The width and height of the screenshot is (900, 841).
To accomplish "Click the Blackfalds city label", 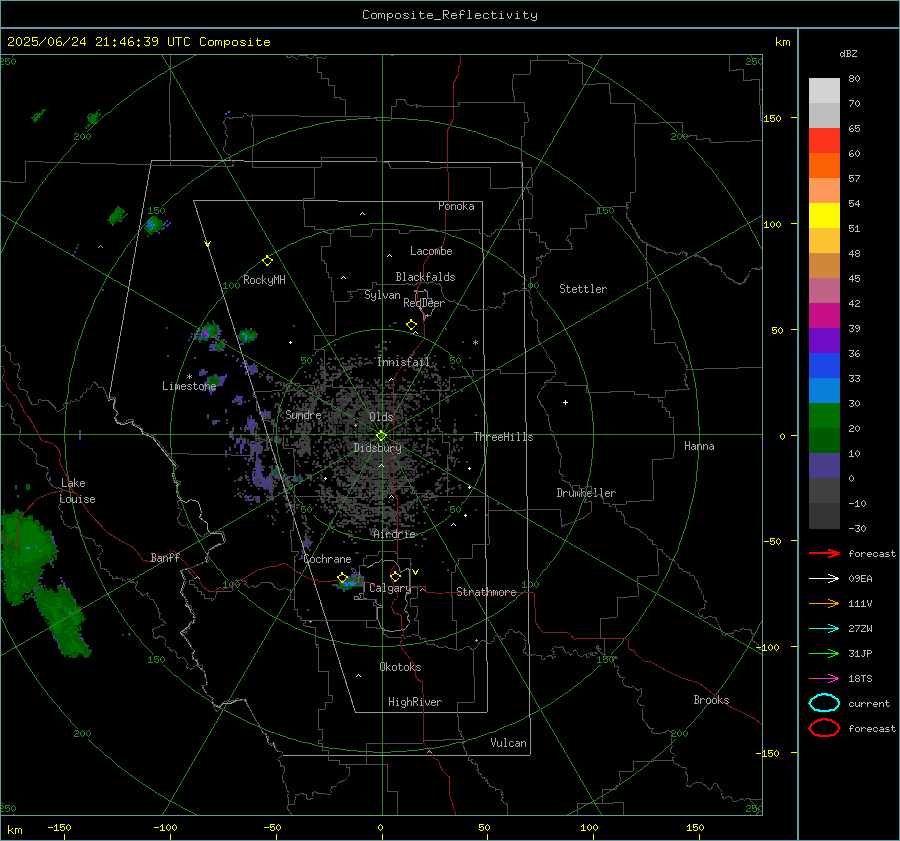I will (425, 277).
